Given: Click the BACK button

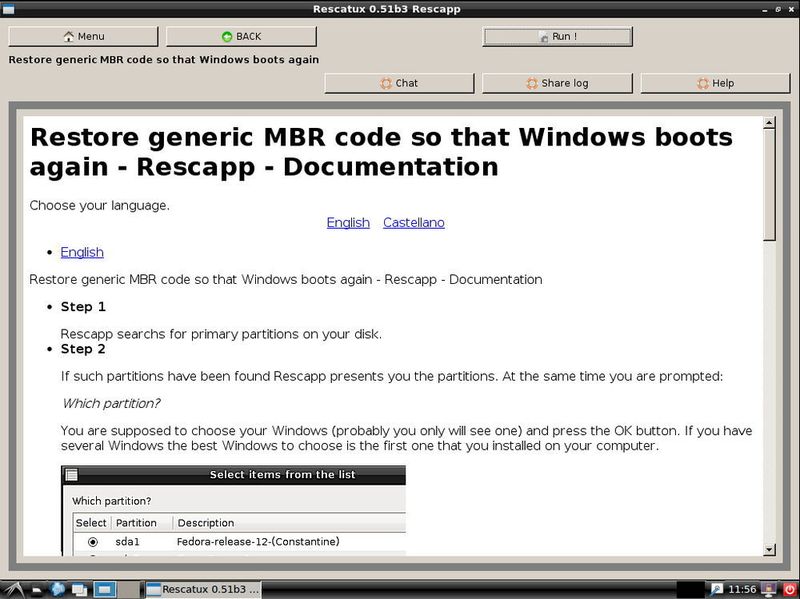Looking at the screenshot, I should pos(241,36).
